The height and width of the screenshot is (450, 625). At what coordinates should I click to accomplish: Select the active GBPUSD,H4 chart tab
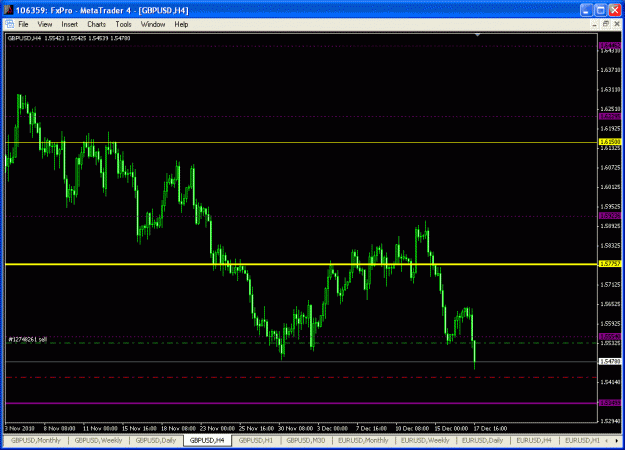pyautogui.click(x=207, y=440)
